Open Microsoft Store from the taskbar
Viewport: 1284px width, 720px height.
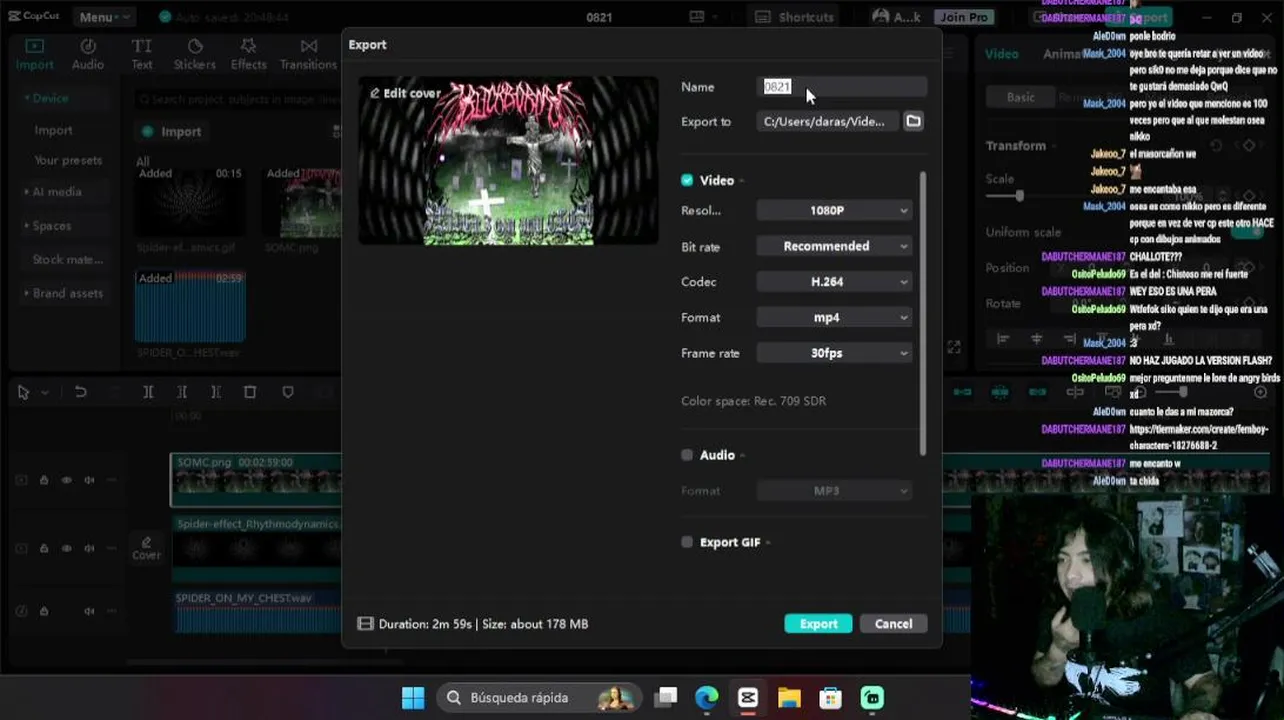point(830,697)
